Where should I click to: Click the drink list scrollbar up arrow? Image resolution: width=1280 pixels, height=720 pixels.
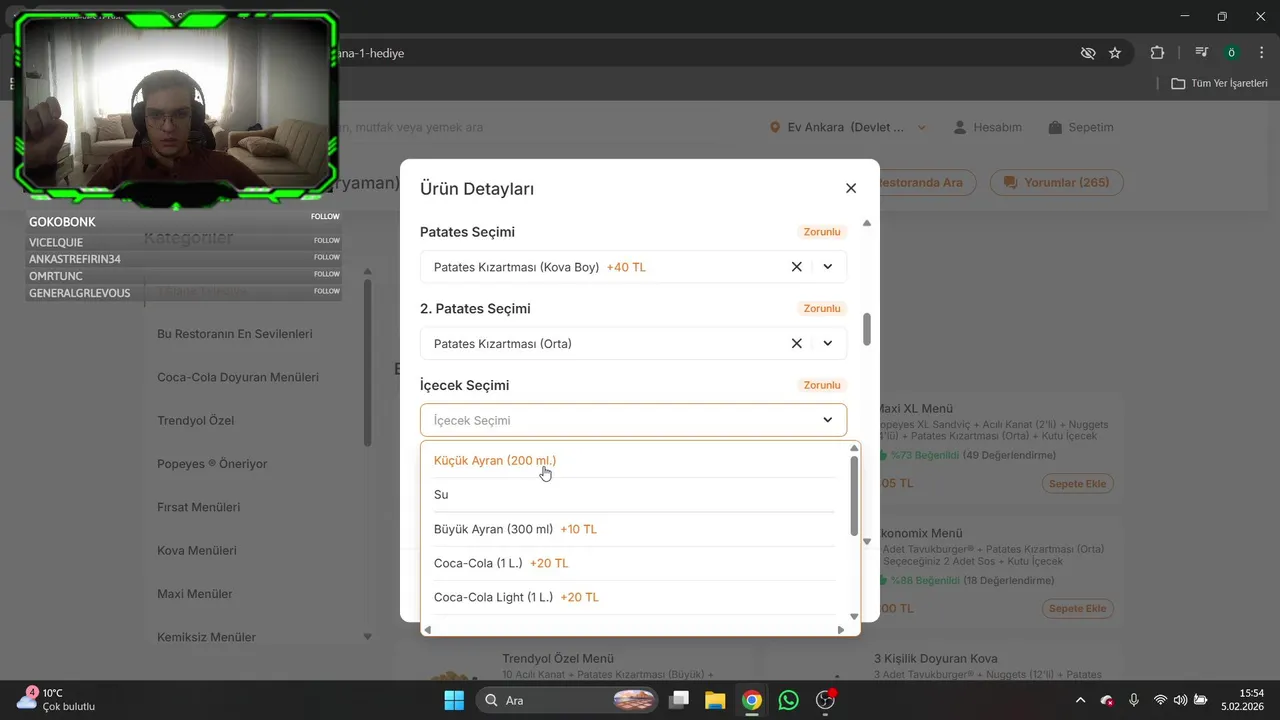click(x=854, y=448)
